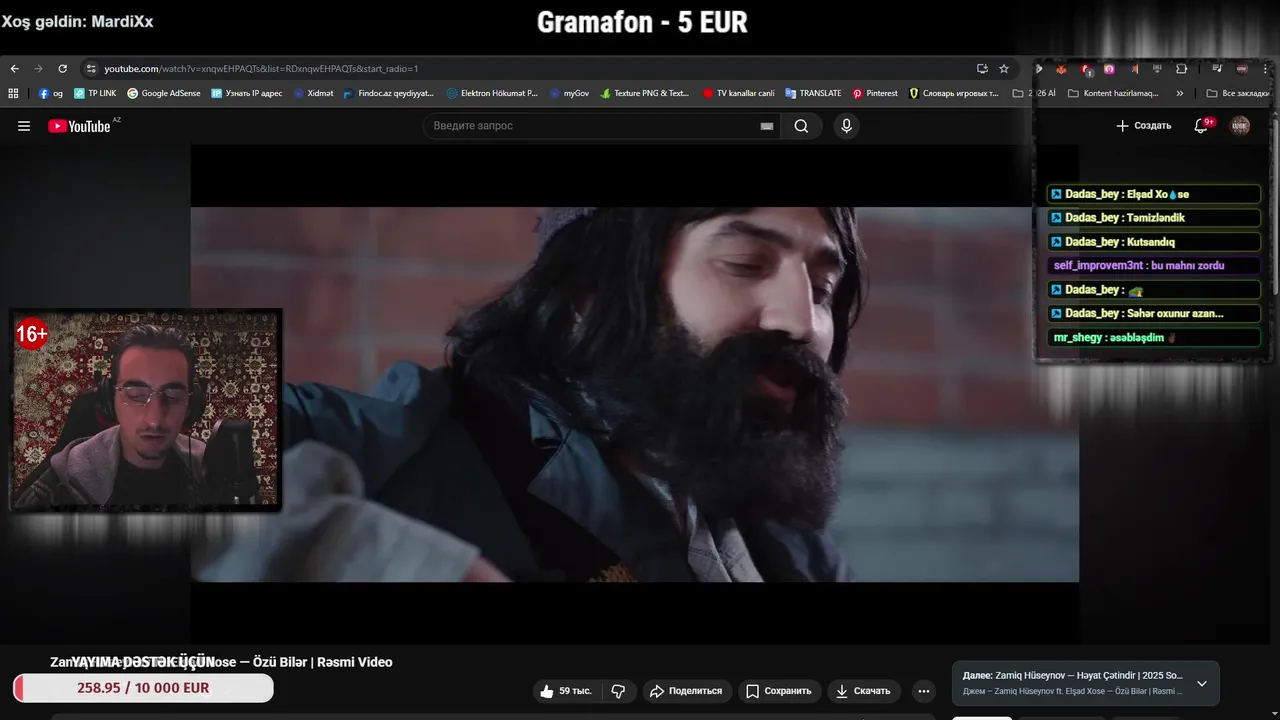Open the Elektron Hökumət bookmark

pos(492,93)
